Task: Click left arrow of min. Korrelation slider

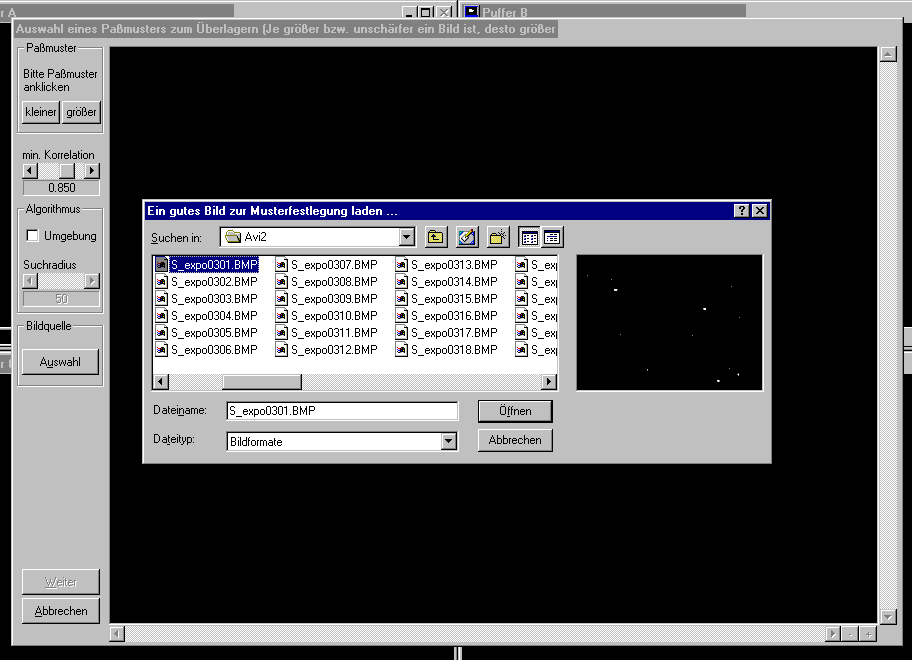Action: click(30, 171)
